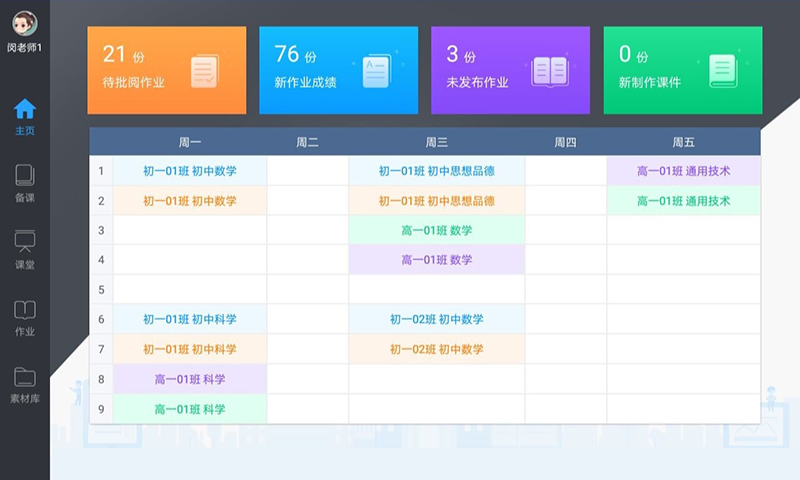Open the orange 21 份 待批阅作业 card
Image resolution: width=800 pixels, height=480 pixels.
pyautogui.click(x=166, y=70)
